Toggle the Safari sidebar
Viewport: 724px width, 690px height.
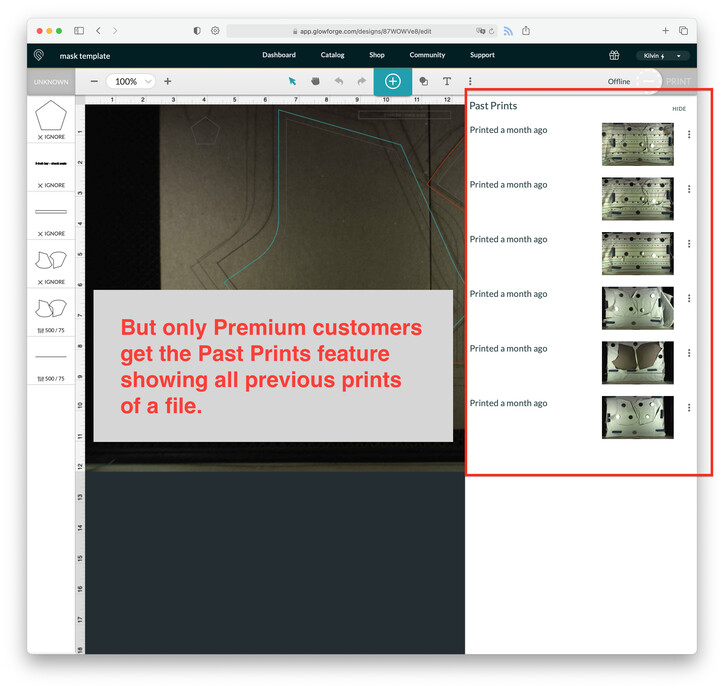79,30
